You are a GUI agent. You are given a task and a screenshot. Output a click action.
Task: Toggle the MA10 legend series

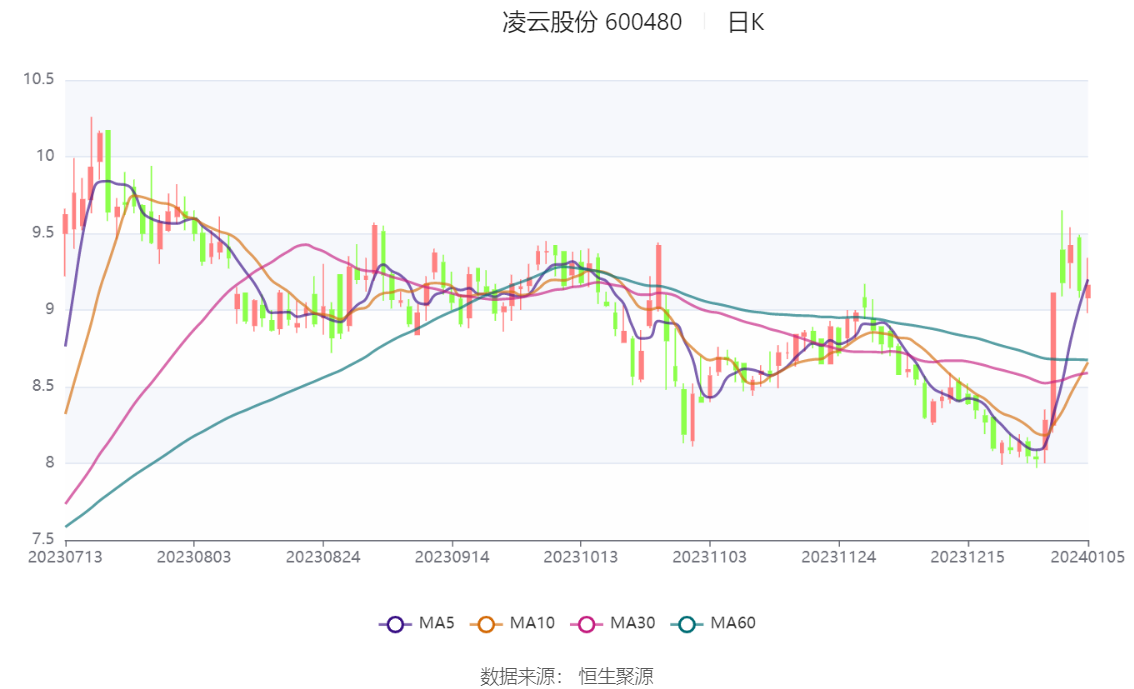coord(512,623)
